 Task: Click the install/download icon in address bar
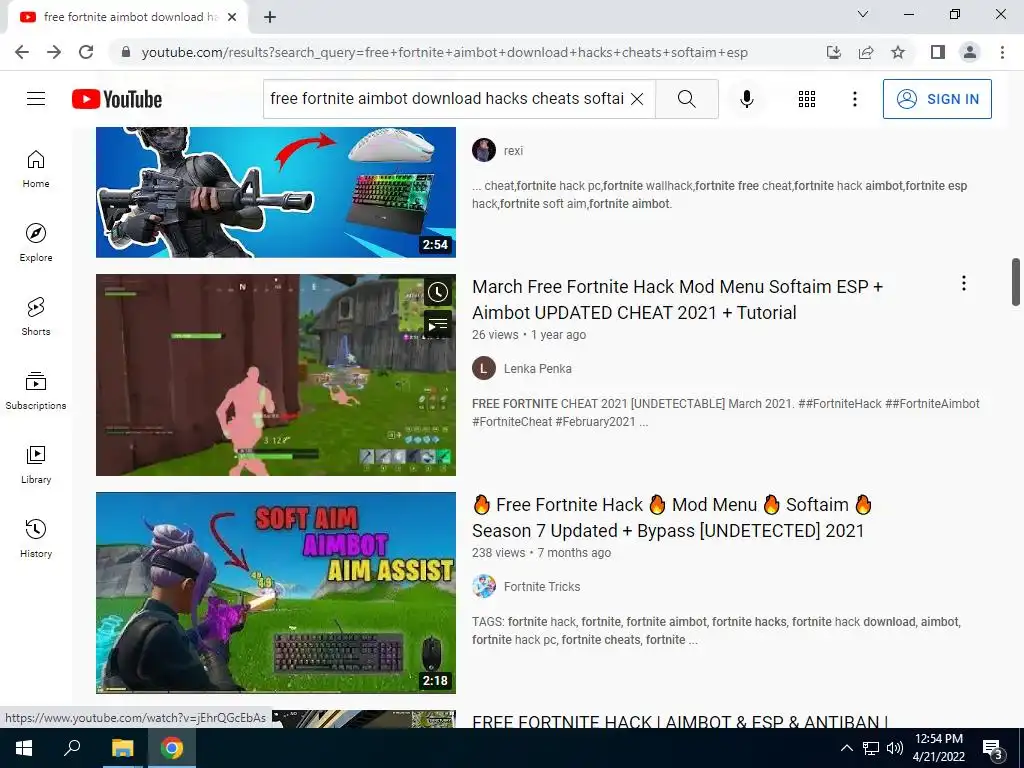(x=834, y=52)
